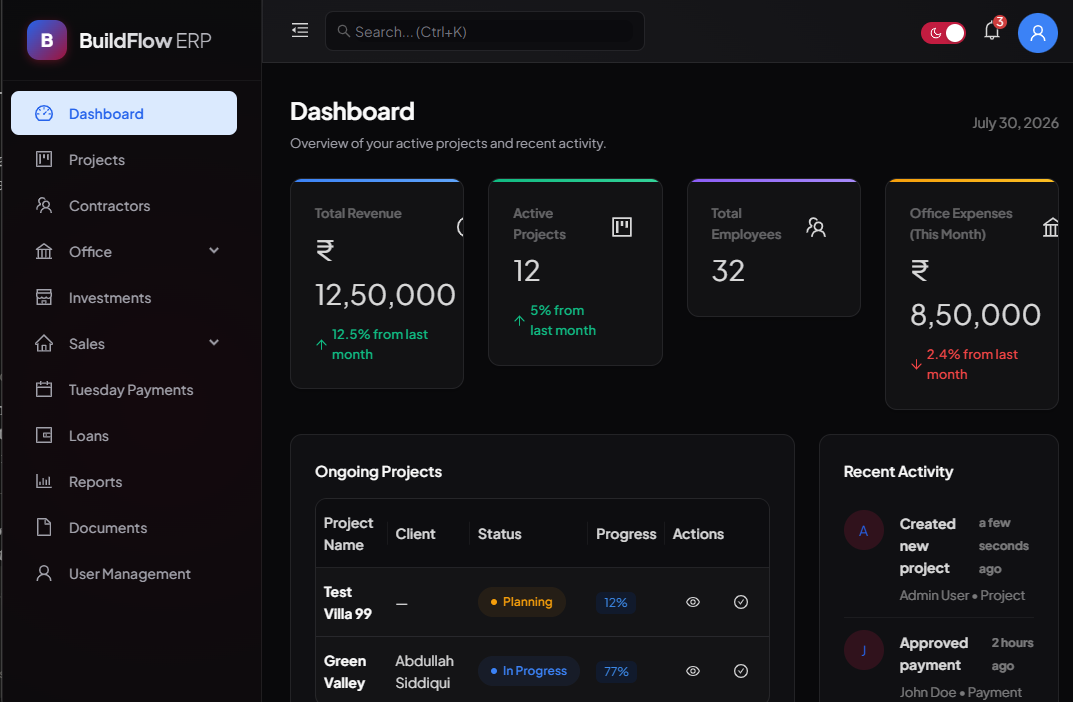Click the Total Employees card people icon
The image size is (1073, 702).
pos(816,227)
